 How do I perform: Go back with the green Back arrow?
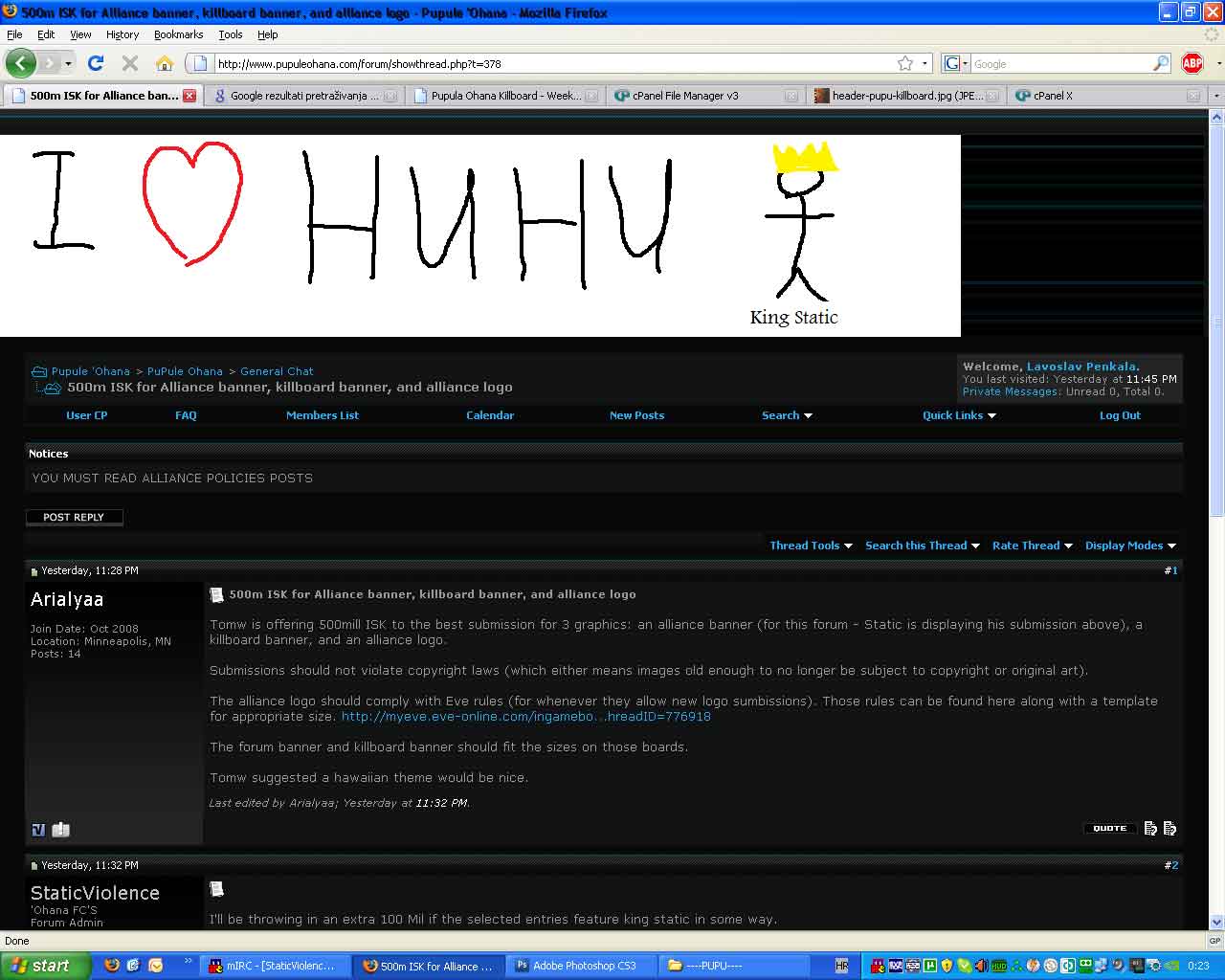20,63
